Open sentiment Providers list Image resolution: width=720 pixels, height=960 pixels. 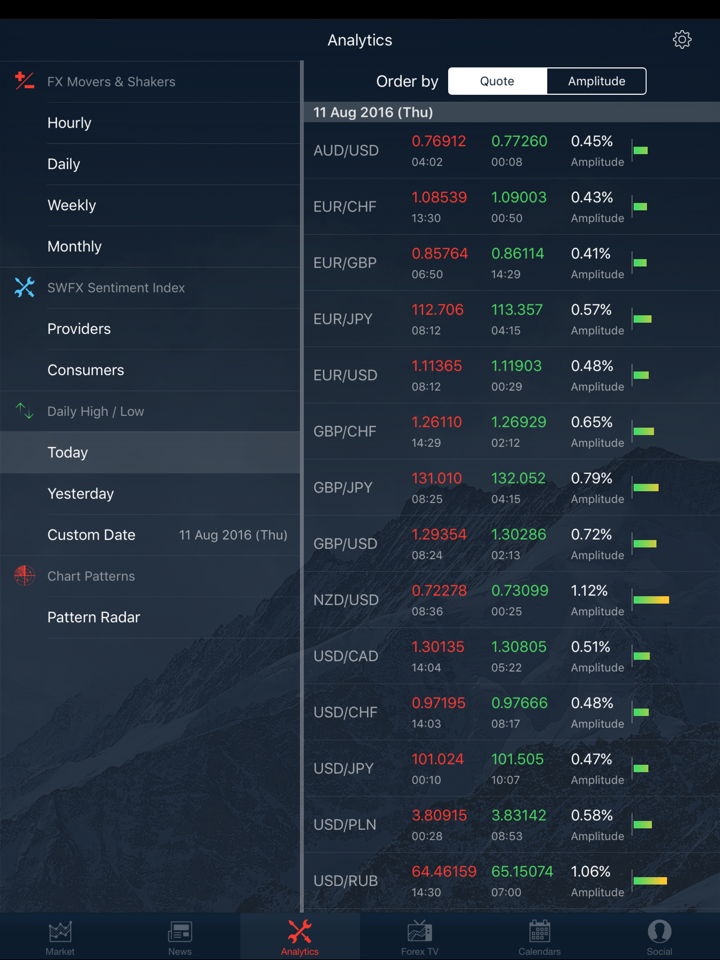click(x=79, y=329)
